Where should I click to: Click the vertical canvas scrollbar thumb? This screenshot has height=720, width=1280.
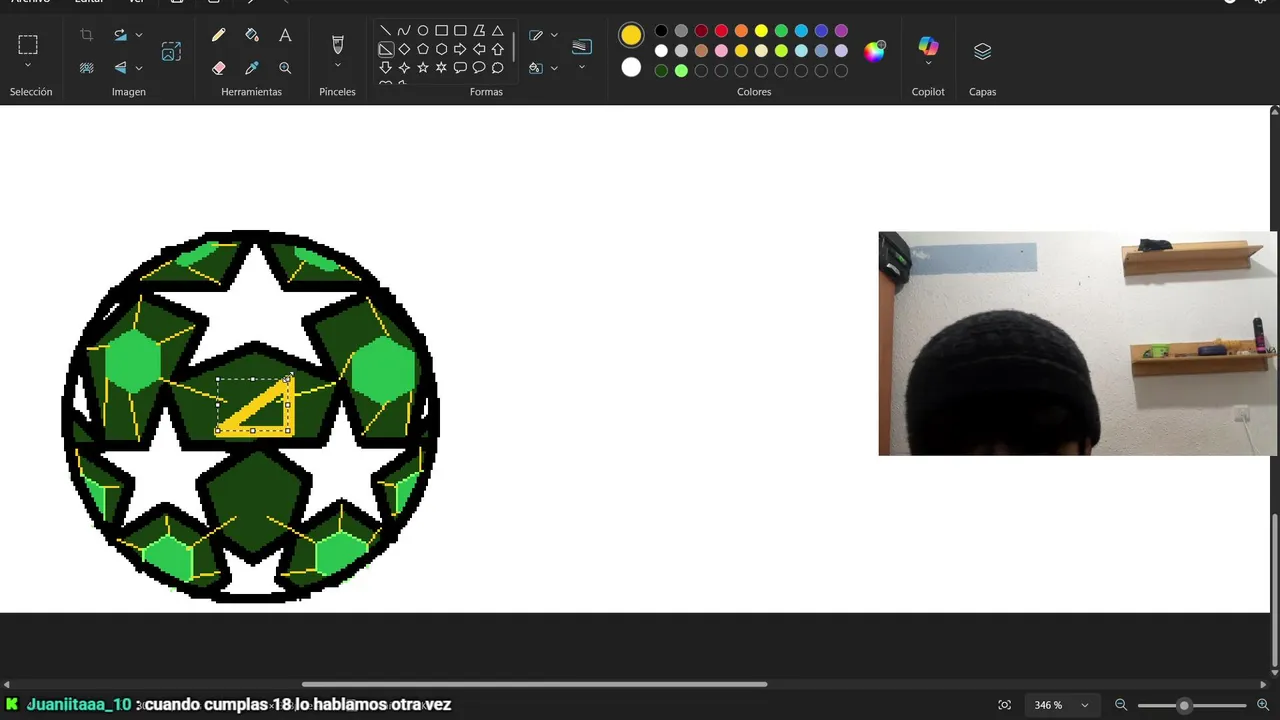pyautogui.click(x=1274, y=591)
